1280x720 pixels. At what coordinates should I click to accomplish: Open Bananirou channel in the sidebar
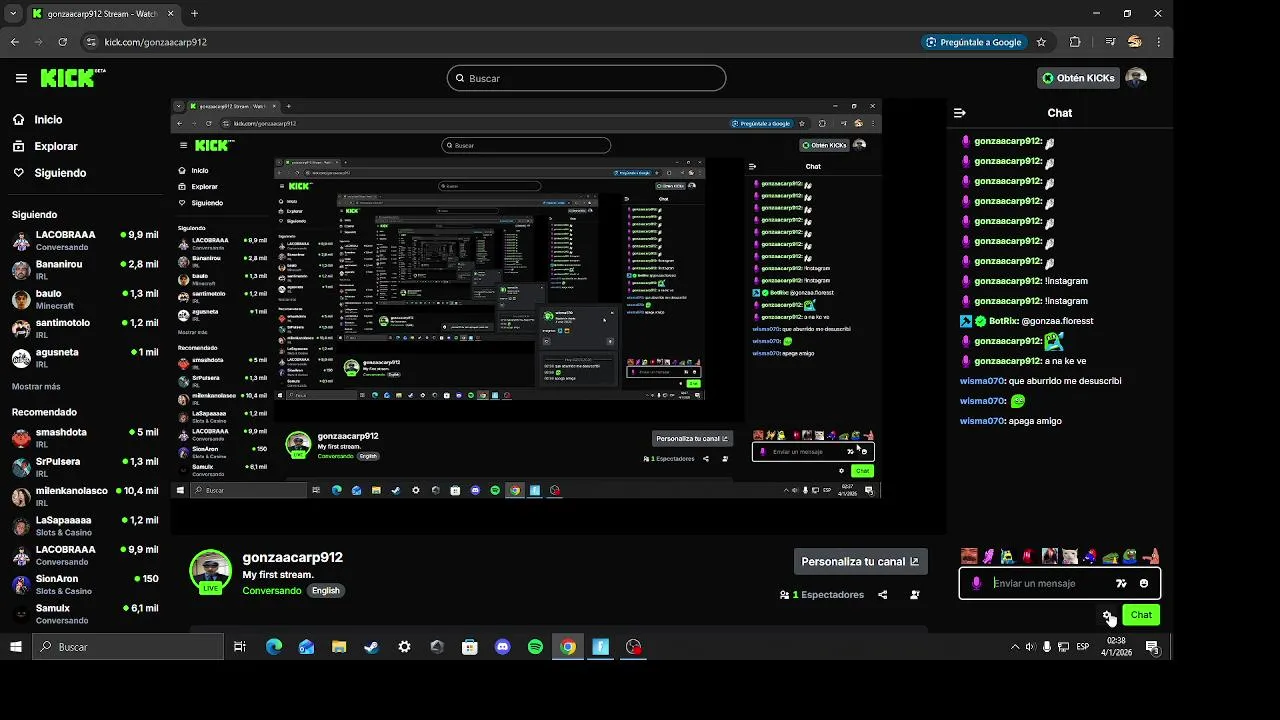pyautogui.click(x=85, y=270)
